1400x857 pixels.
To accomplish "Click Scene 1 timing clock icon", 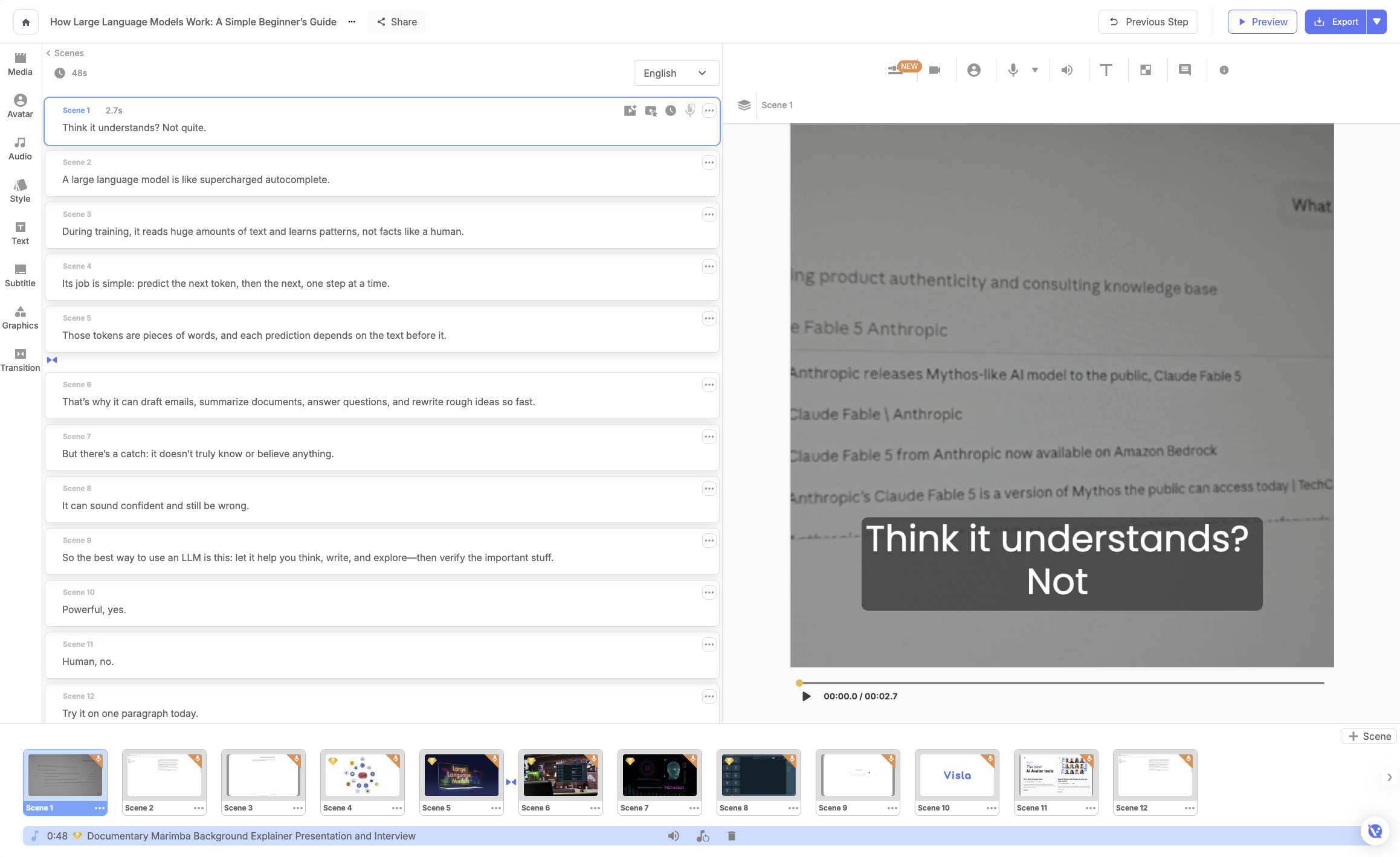I will tap(671, 111).
